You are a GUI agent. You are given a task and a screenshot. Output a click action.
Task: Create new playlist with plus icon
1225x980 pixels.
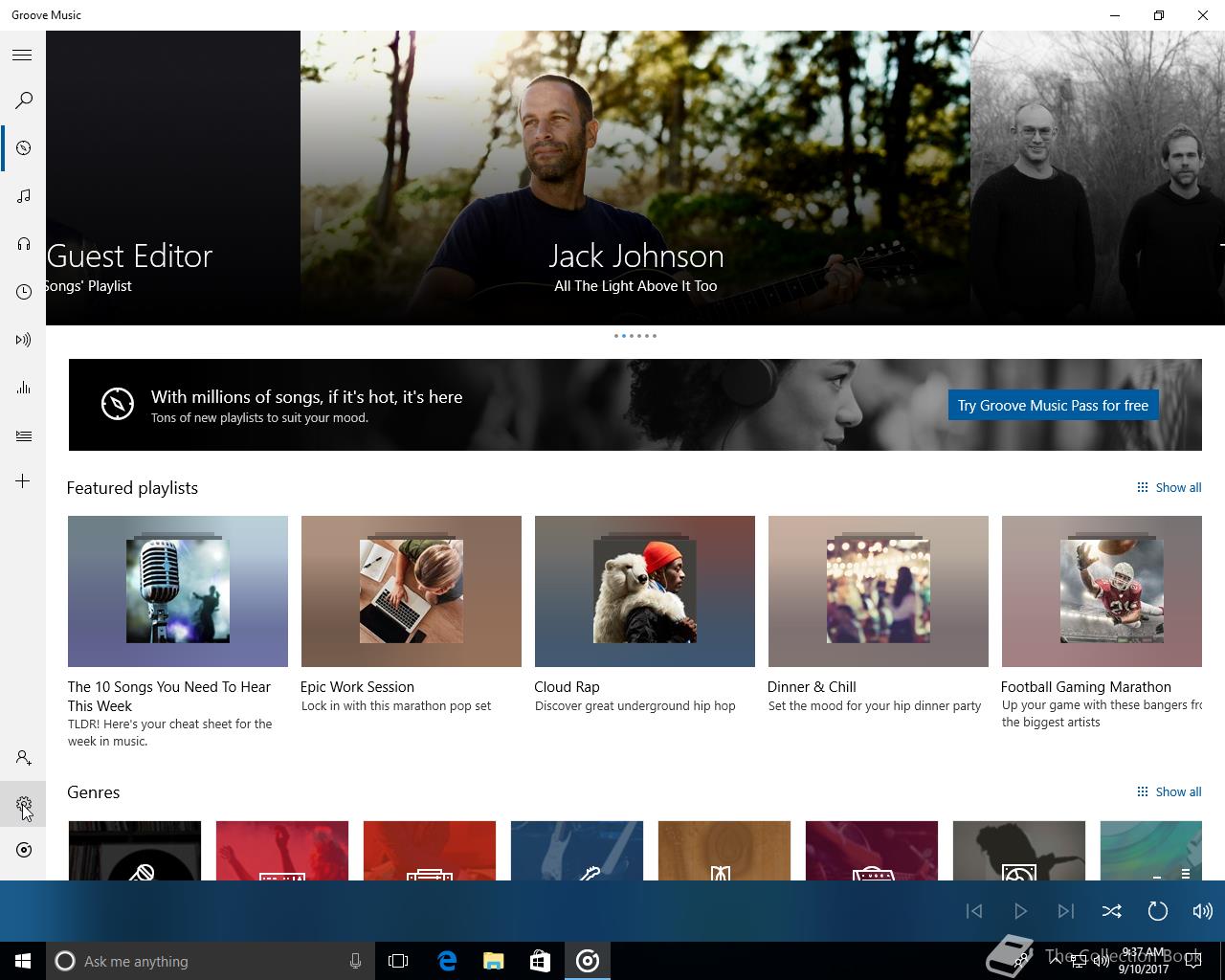pos(23,481)
